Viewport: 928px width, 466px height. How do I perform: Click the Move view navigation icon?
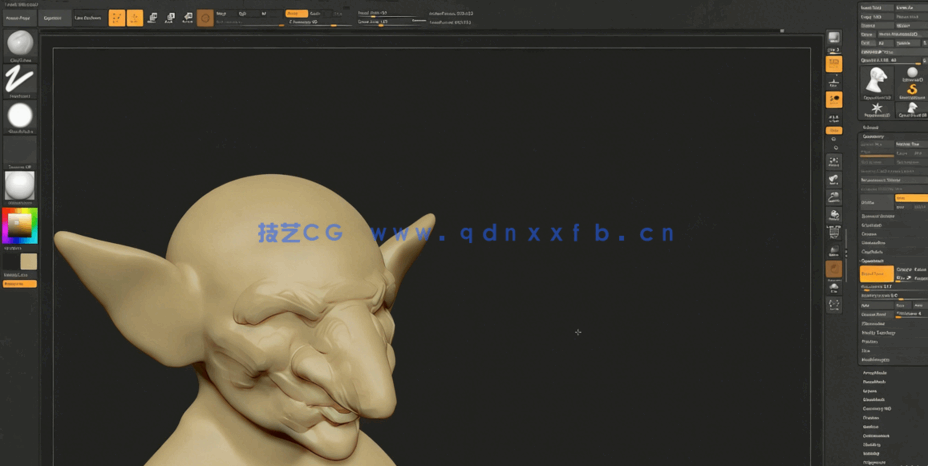click(x=834, y=179)
